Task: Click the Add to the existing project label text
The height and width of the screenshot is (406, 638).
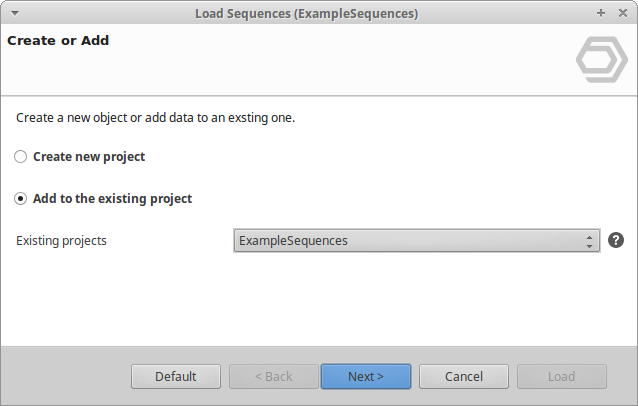Action: click(112, 199)
